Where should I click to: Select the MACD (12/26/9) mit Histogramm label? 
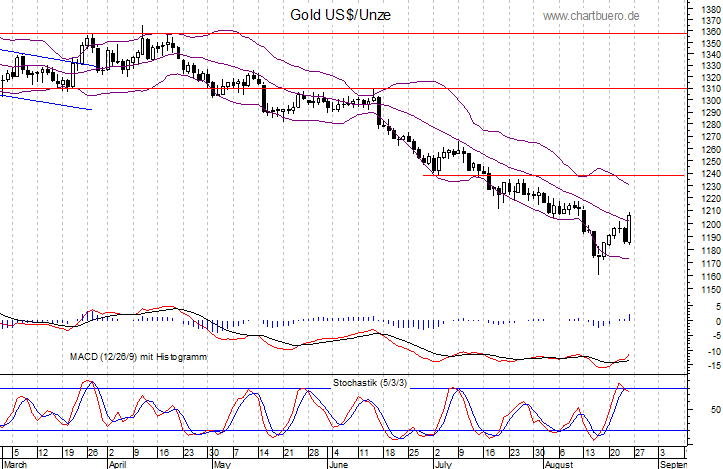click(139, 355)
